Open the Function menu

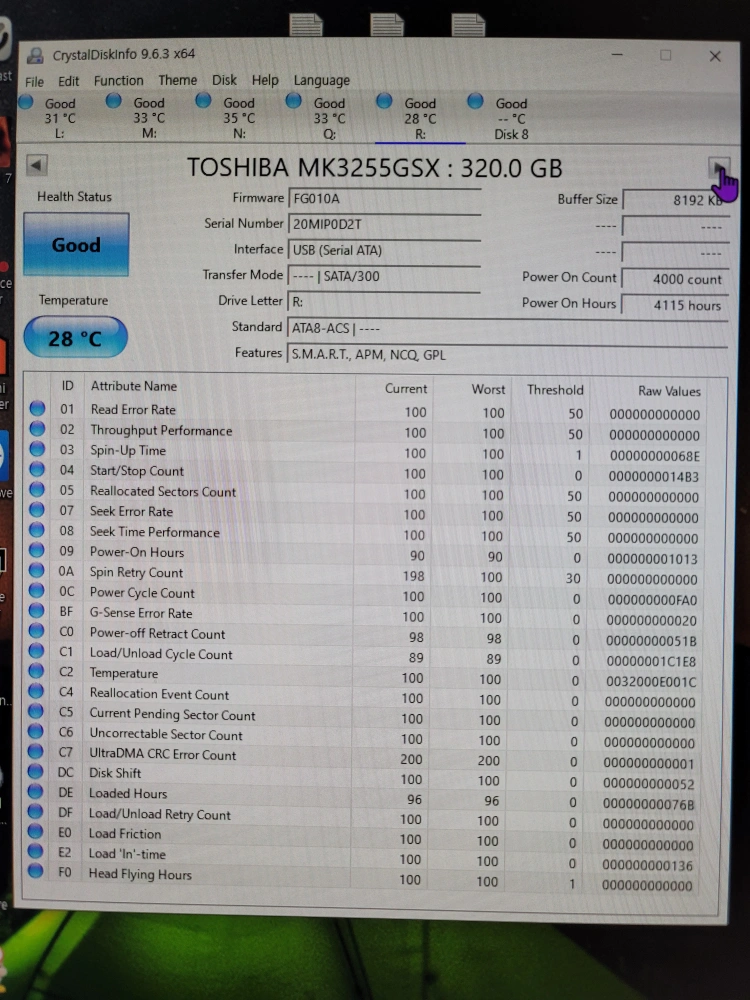coord(119,80)
